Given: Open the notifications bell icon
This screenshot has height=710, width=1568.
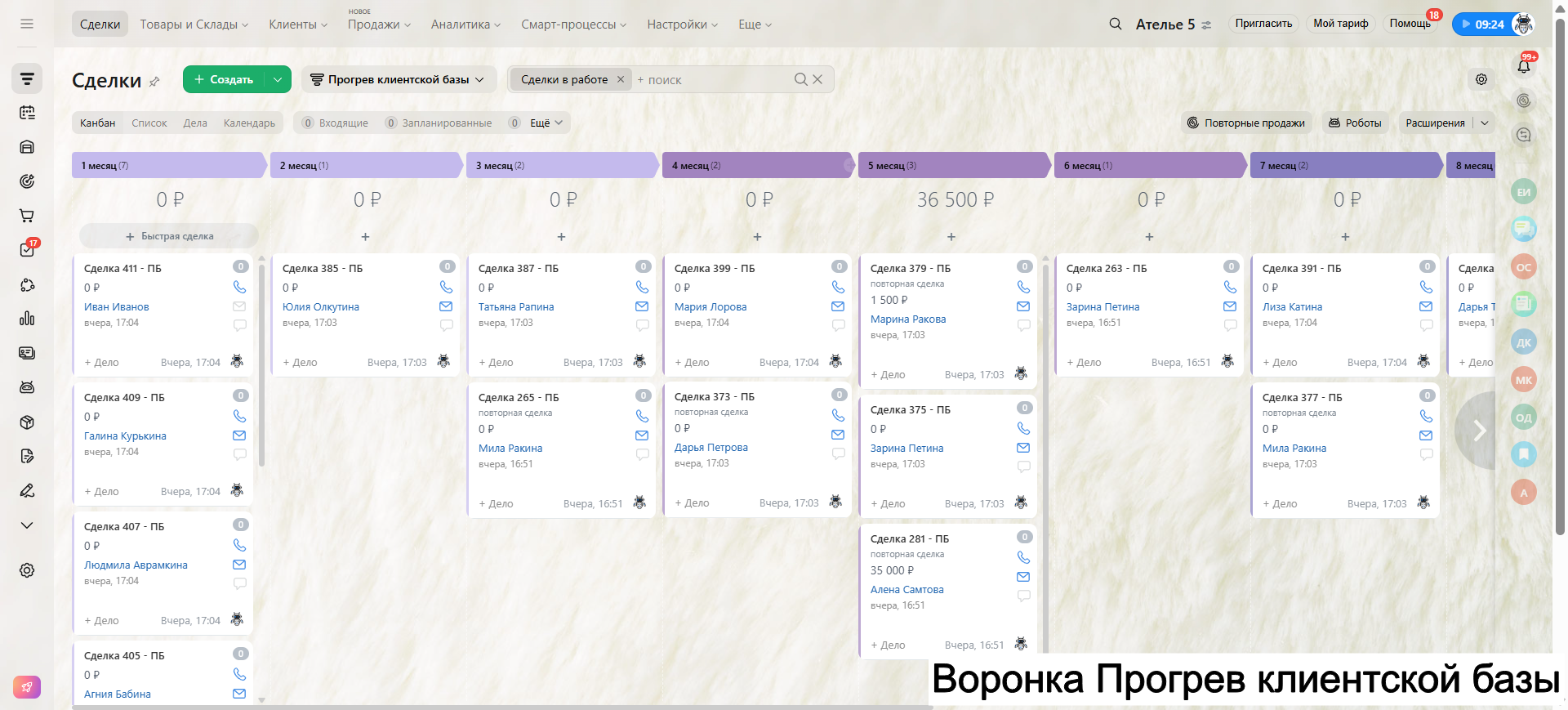Looking at the screenshot, I should (x=1523, y=66).
